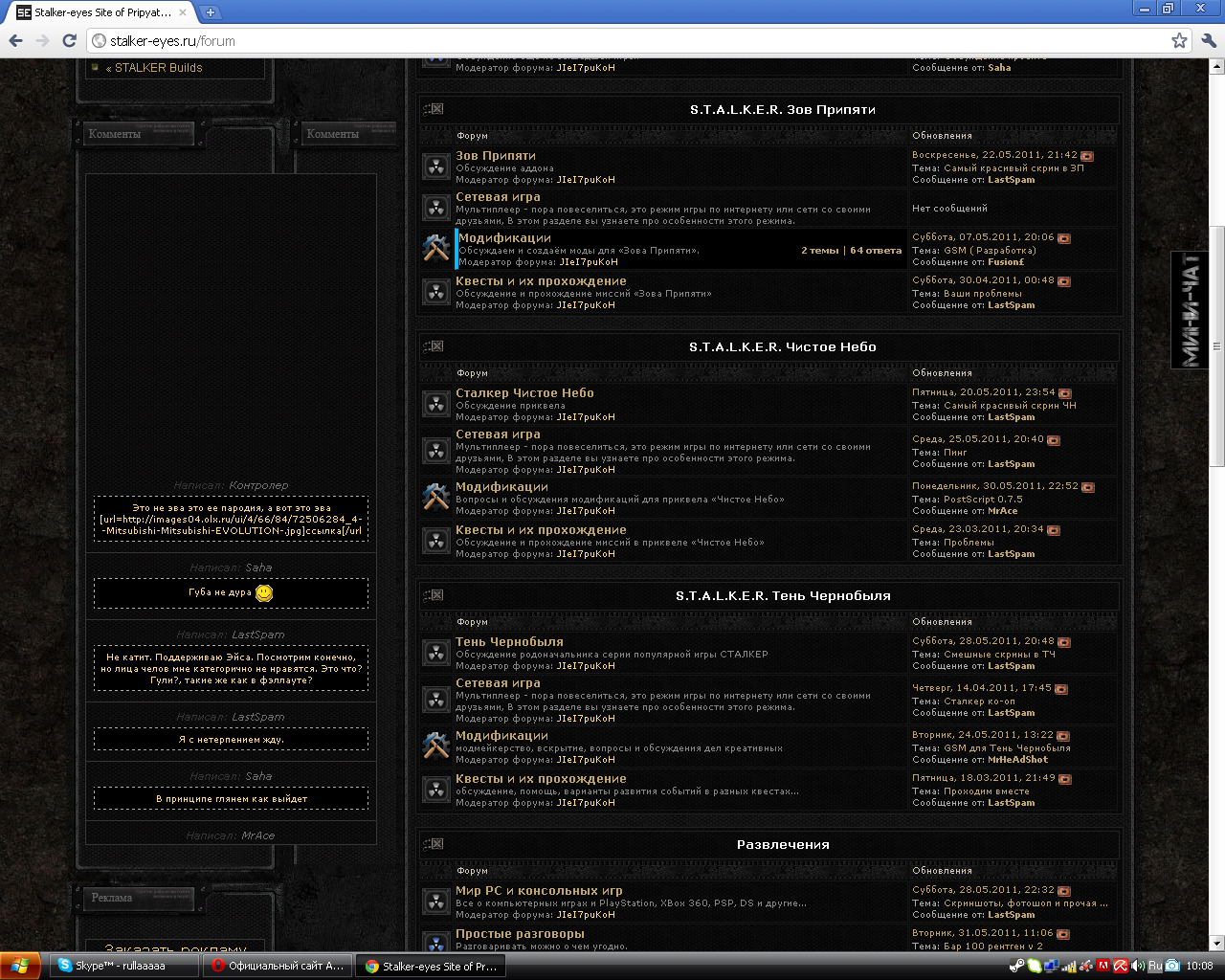Screen dimensions: 1225x980
Task: Click the volume speaker icon in system tray
Action: click(x=1138, y=966)
